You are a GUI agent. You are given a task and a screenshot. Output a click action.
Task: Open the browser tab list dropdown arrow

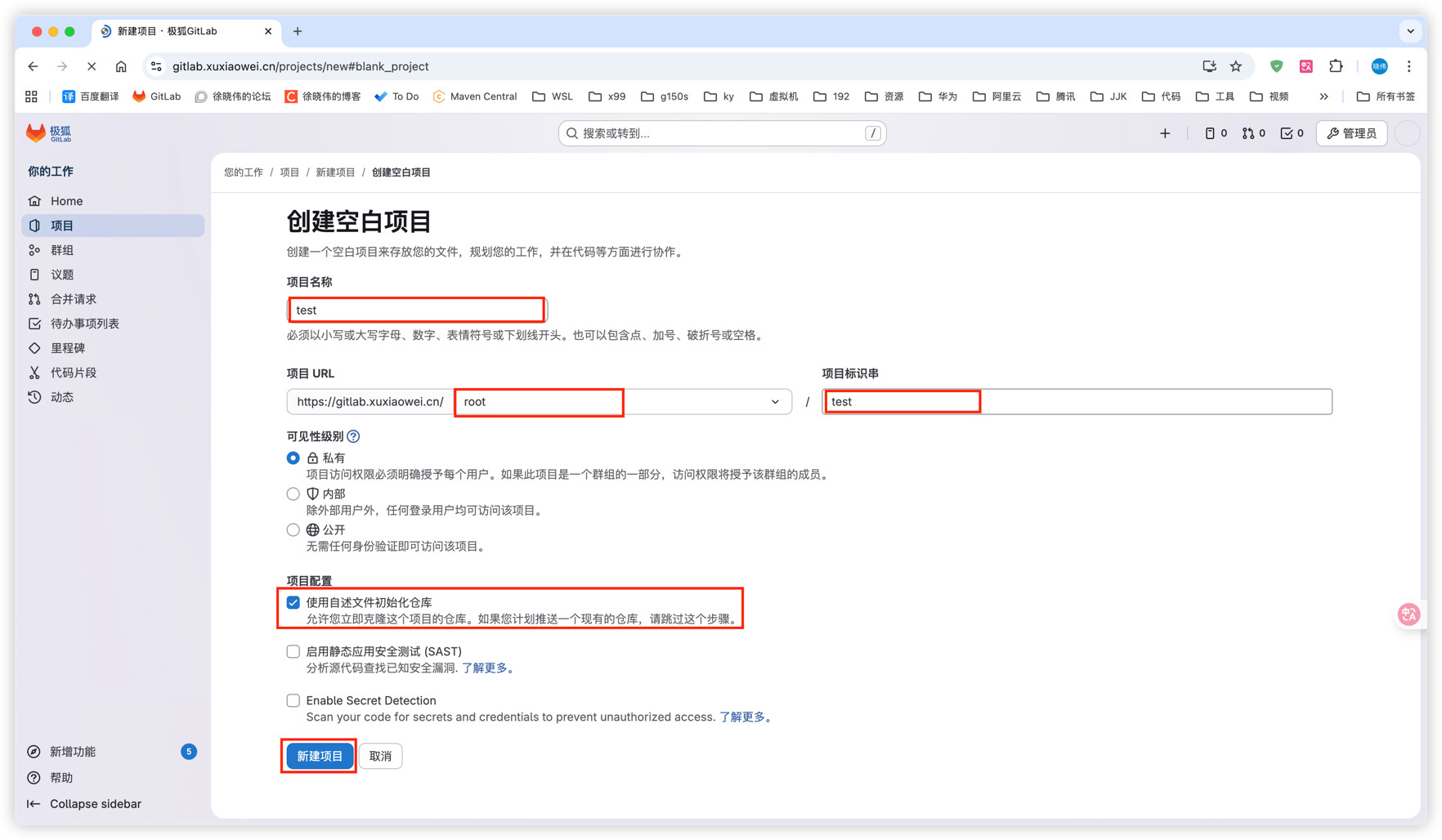point(1410,31)
